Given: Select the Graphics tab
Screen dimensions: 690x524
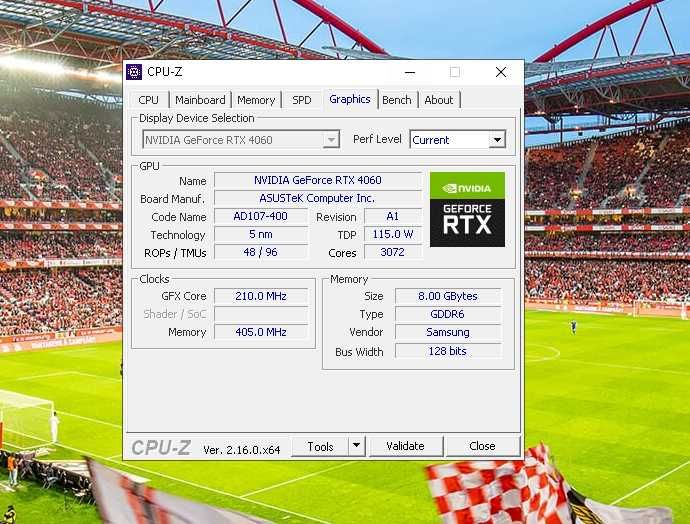Looking at the screenshot, I should pos(350,99).
